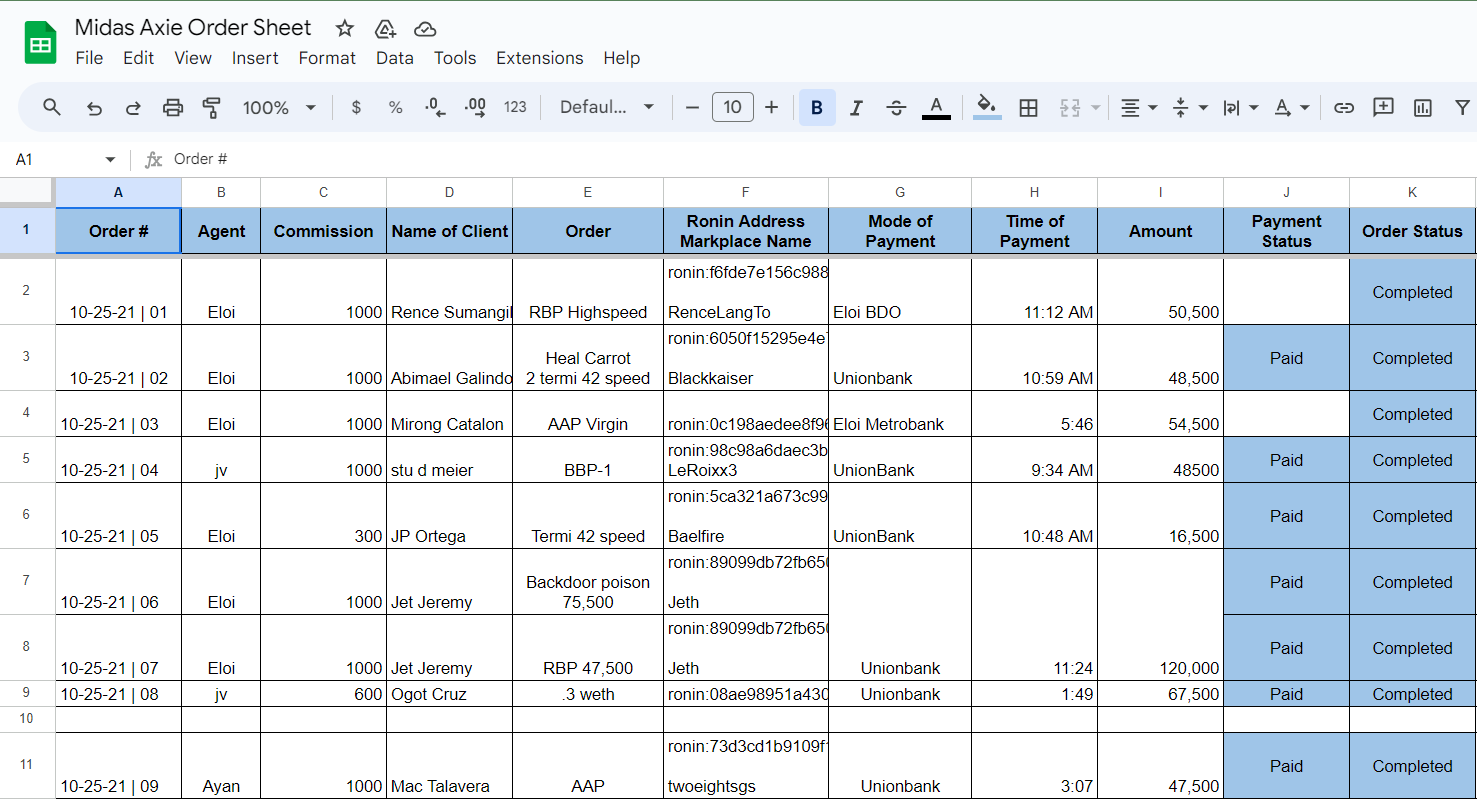Viewport: 1477px width, 799px height.
Task: Open the Google Sheets home logo
Action: (x=41, y=43)
